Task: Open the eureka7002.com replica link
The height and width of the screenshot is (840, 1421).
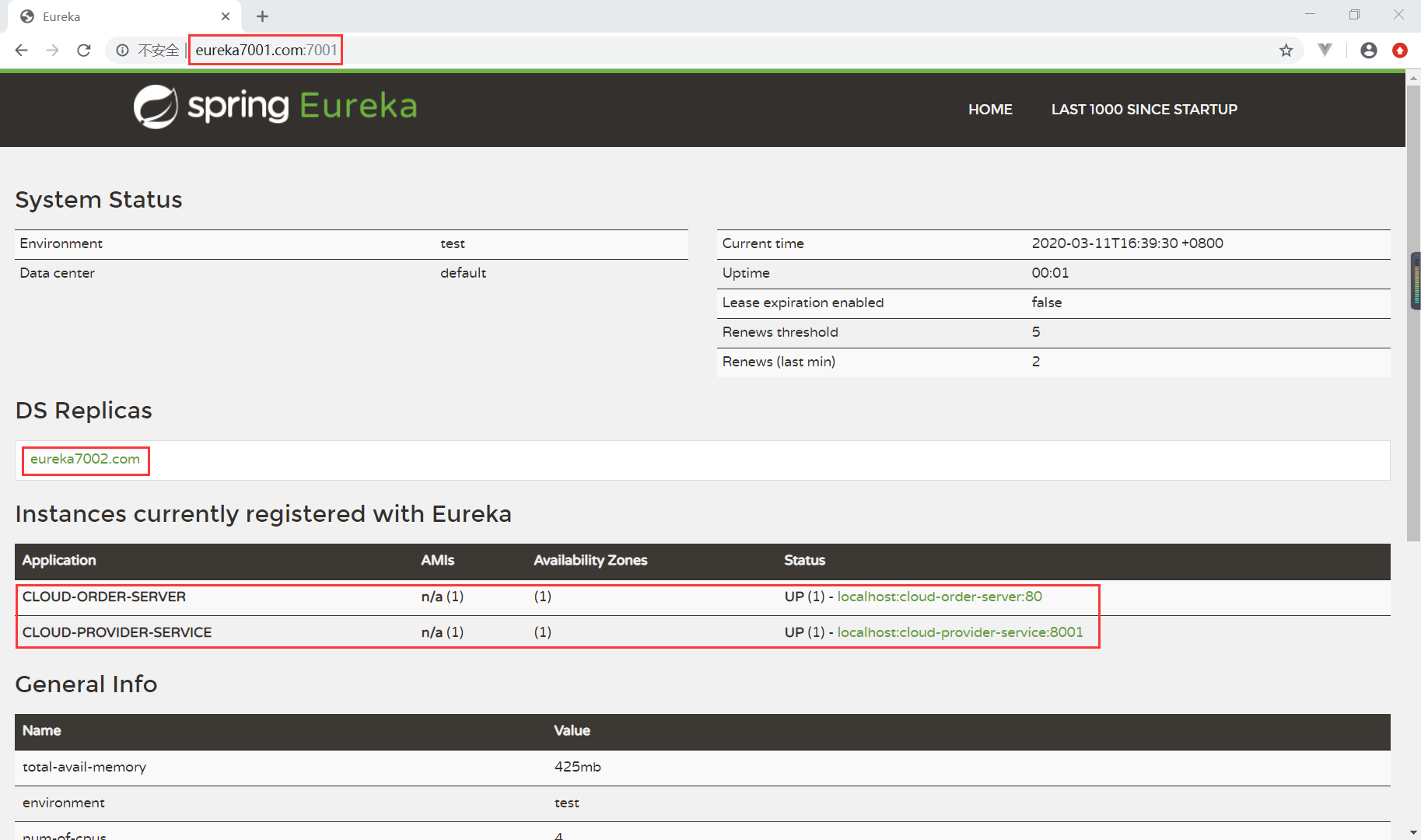Action: tap(85, 459)
